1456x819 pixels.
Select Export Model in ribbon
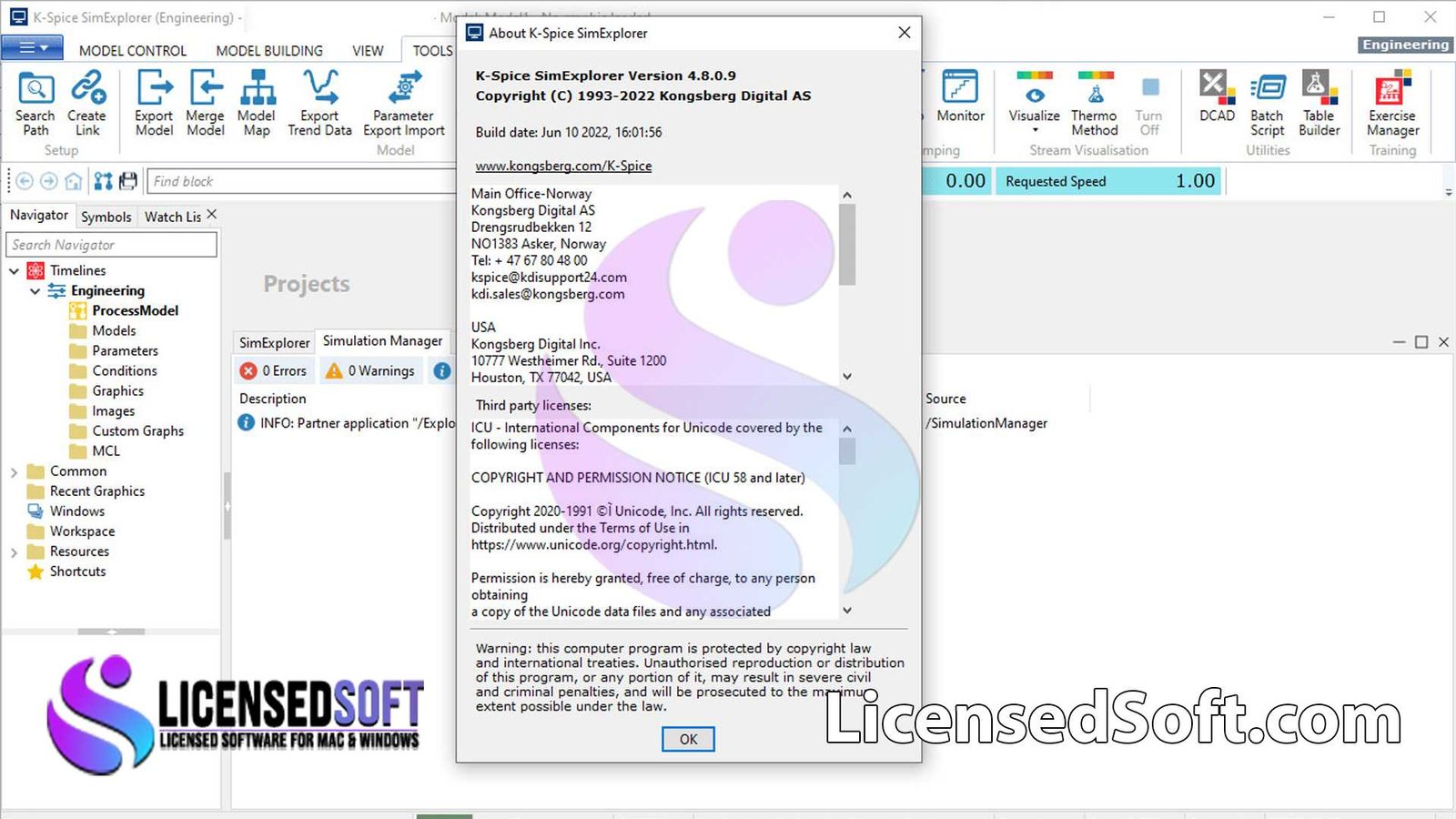154,103
